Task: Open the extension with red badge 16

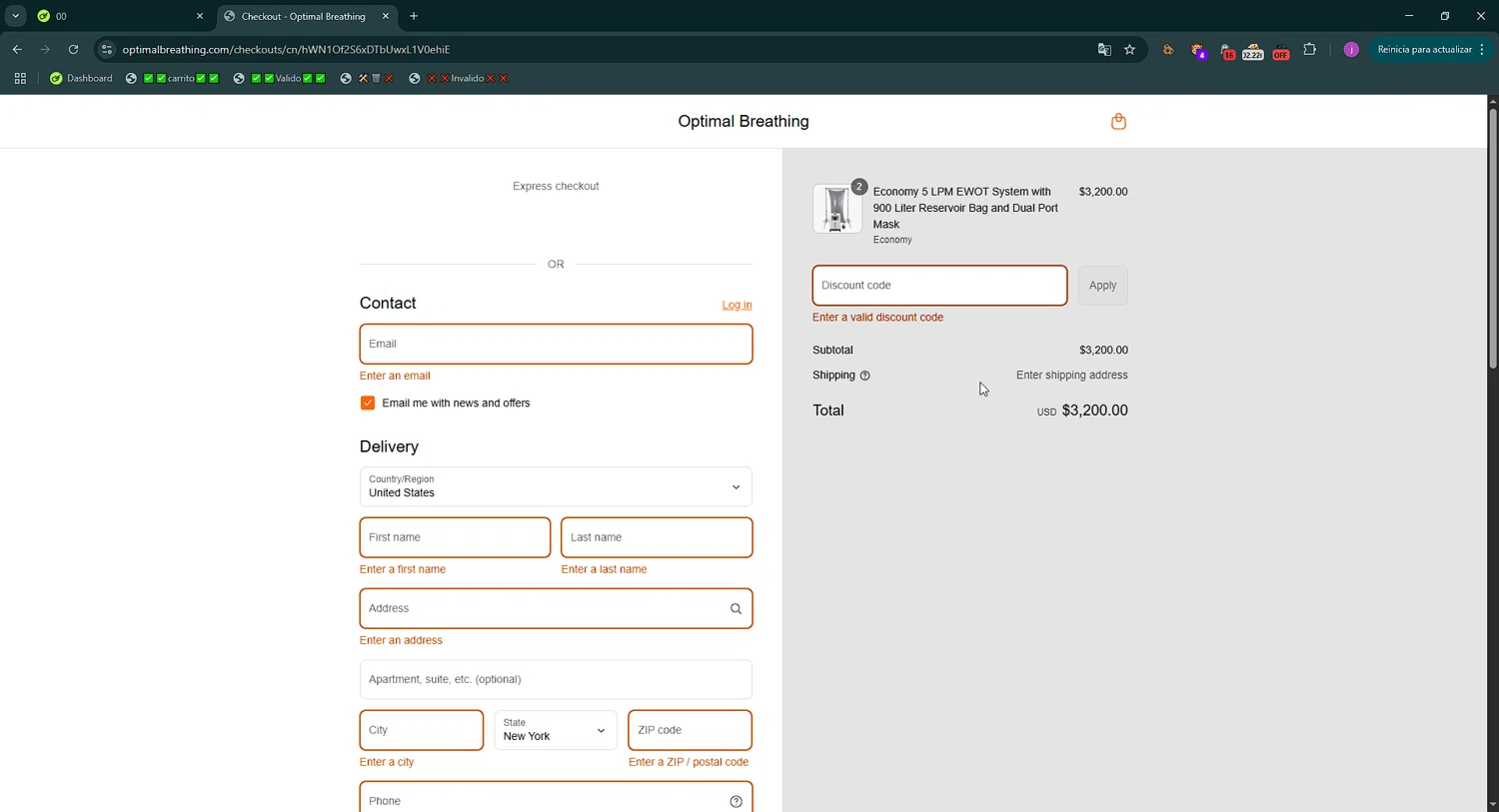Action: click(1226, 51)
